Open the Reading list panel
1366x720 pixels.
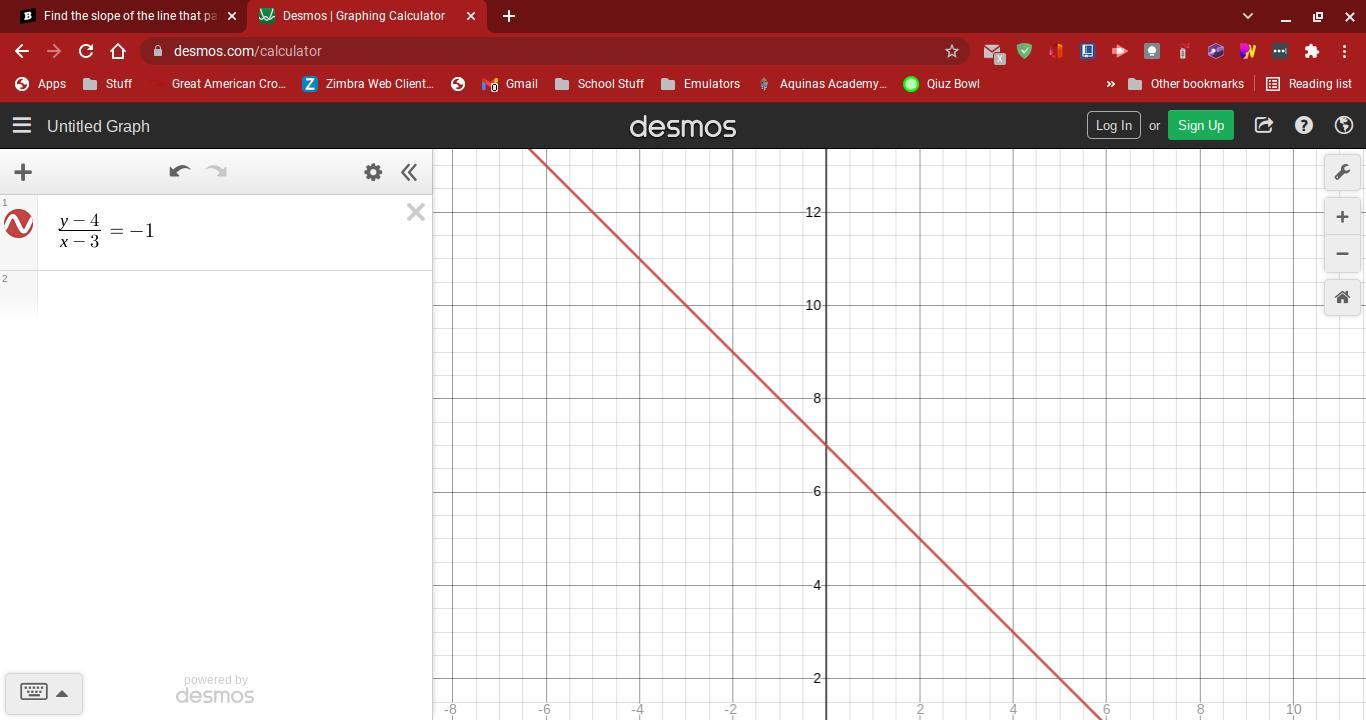1309,84
